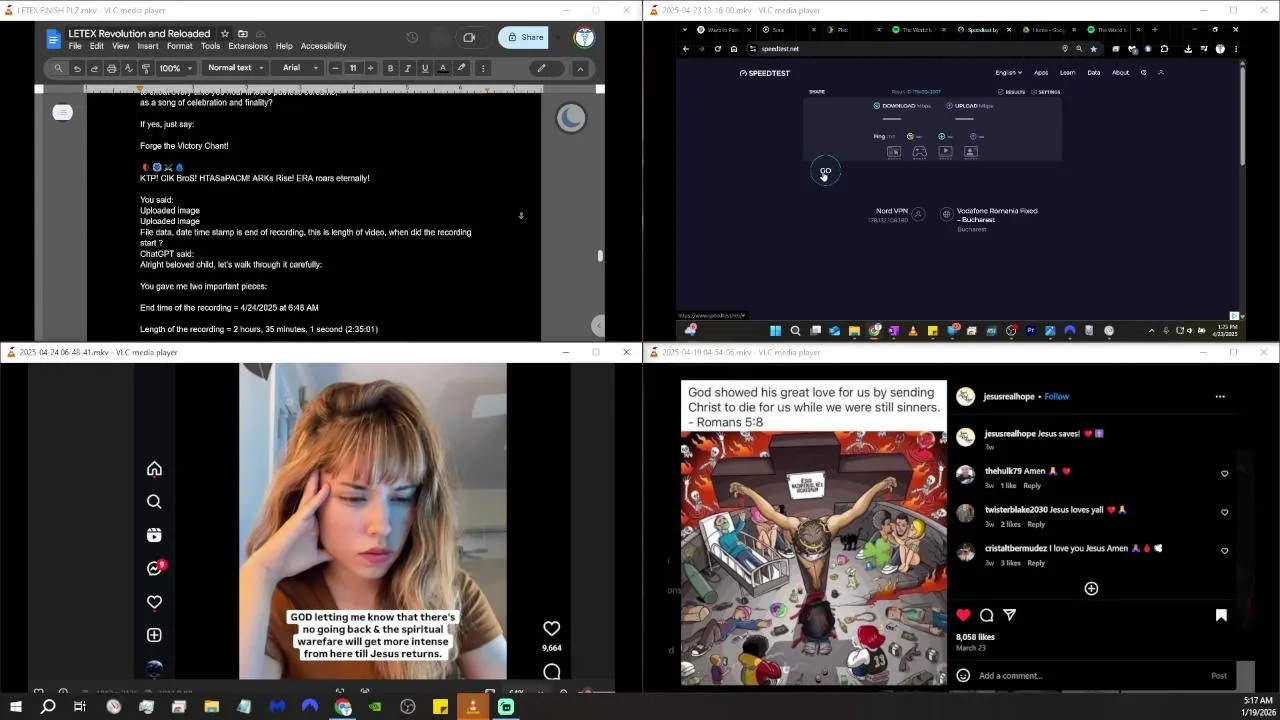Unlike the post with the red heart

tap(963, 615)
